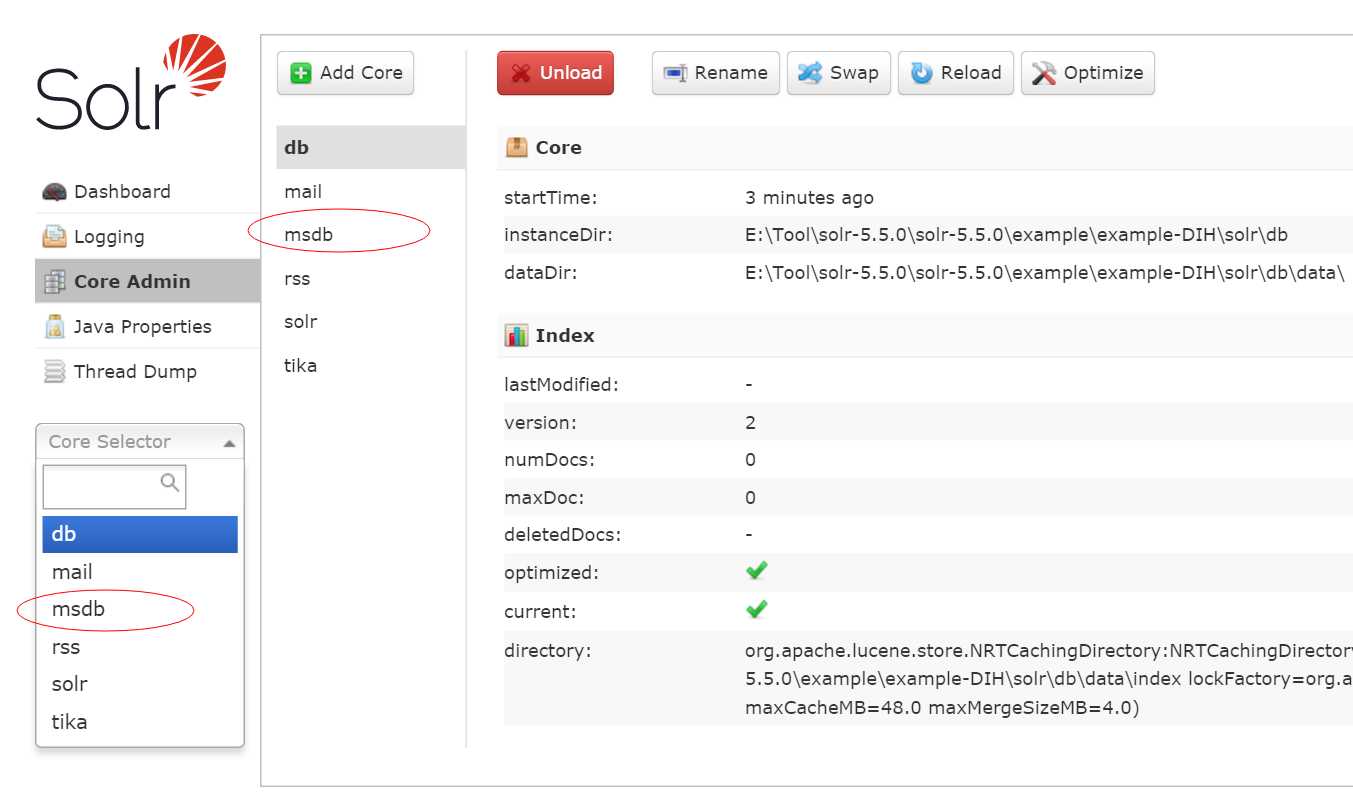Click the Rename button's icon

point(676,73)
